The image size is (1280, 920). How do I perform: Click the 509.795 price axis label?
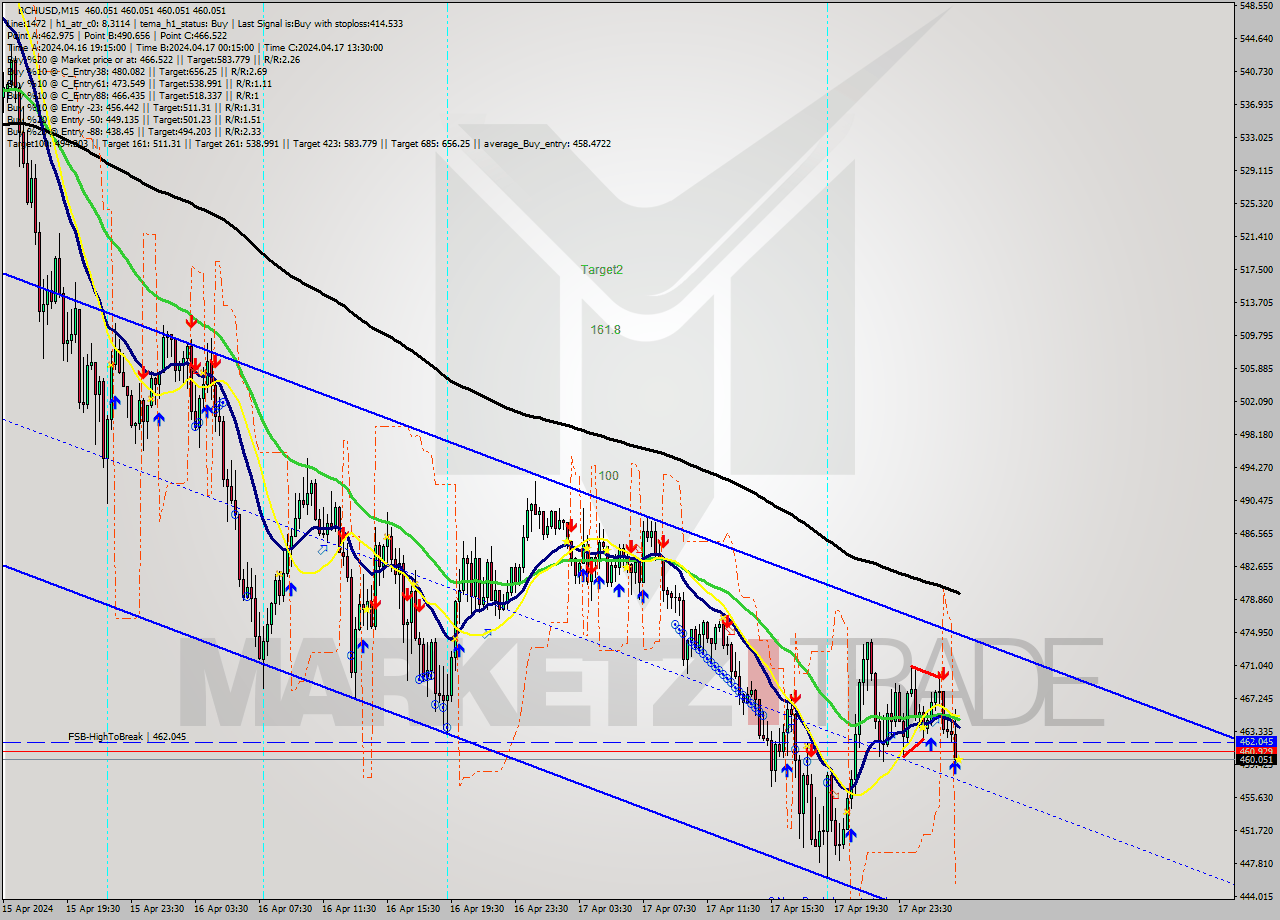[1256, 336]
